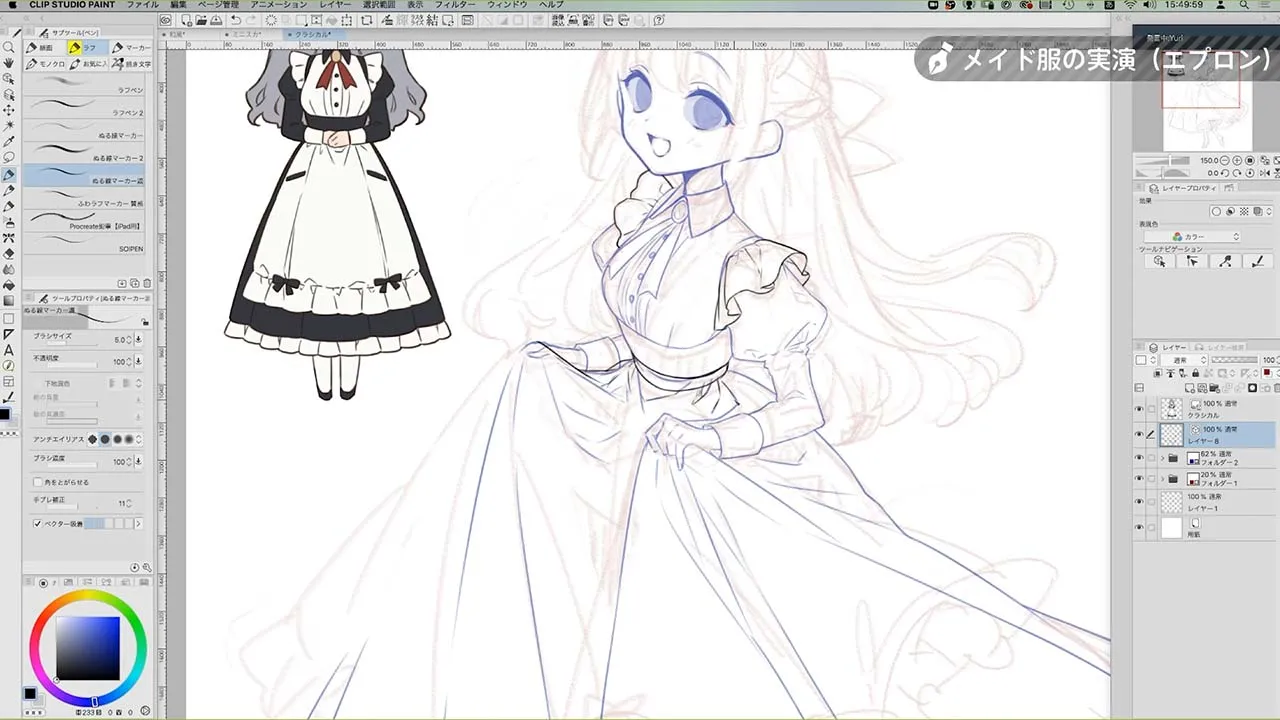Delete sub tool with the trash icon
Image resolution: width=1280 pixels, height=720 pixels.
click(147, 284)
